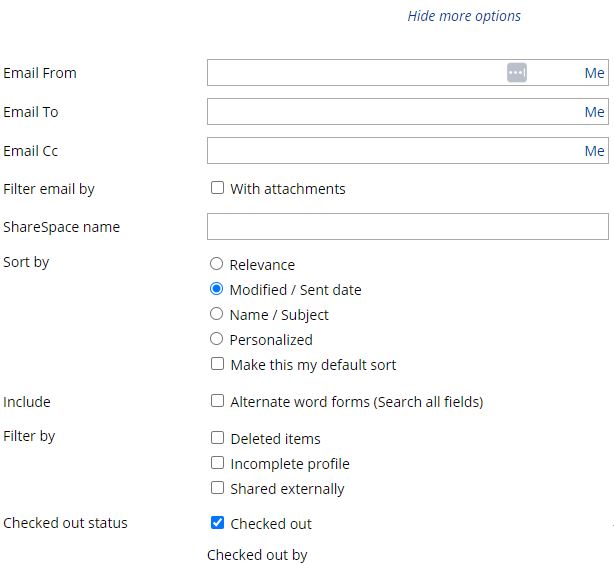Click the password manager icon in Email From

(x=516, y=72)
